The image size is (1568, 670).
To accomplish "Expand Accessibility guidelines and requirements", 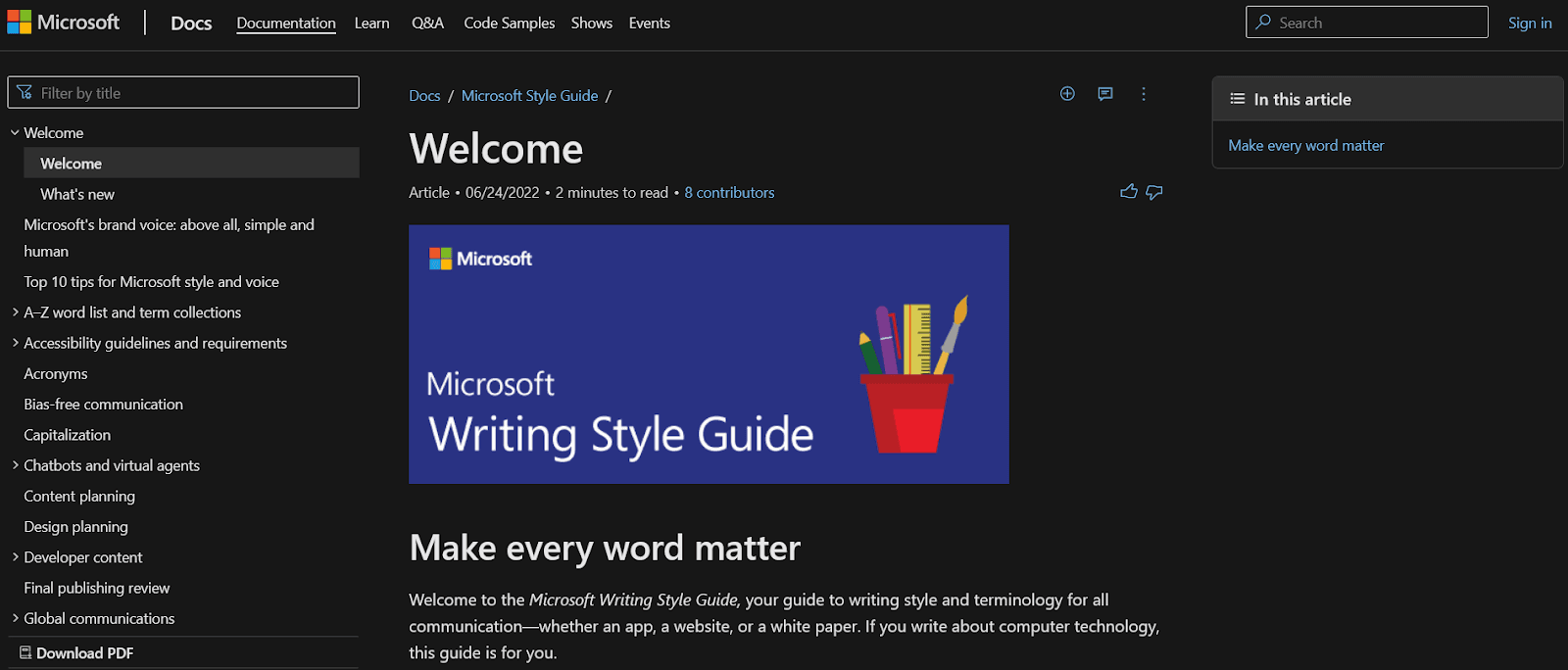I will coord(15,343).
